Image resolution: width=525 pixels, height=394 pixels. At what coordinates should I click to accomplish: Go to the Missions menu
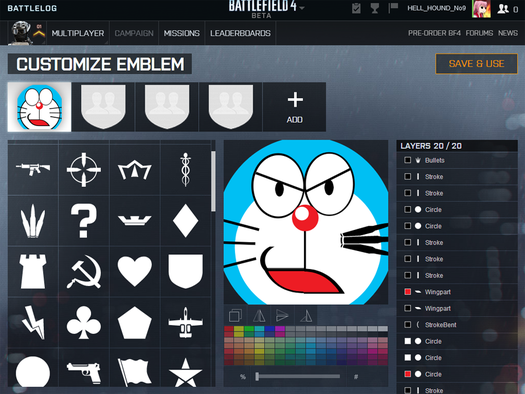coord(181,33)
